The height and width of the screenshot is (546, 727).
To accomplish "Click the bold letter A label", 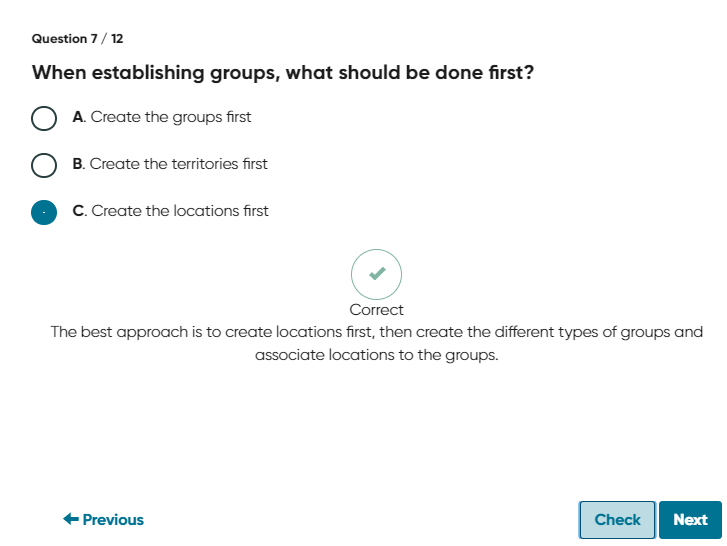I will 79,117.
